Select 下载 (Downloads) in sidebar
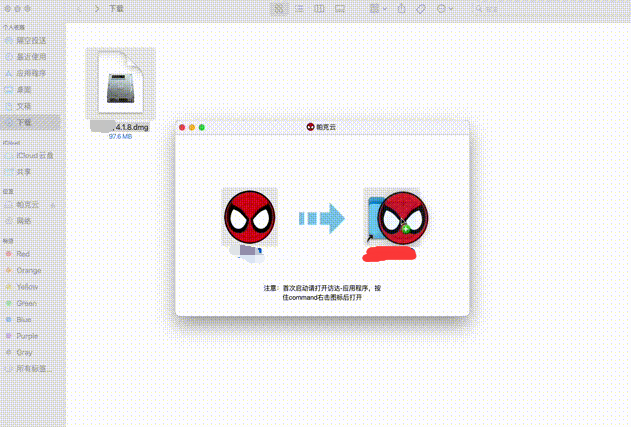Viewport: 631px width, 427px height. pyautogui.click(x=31, y=123)
